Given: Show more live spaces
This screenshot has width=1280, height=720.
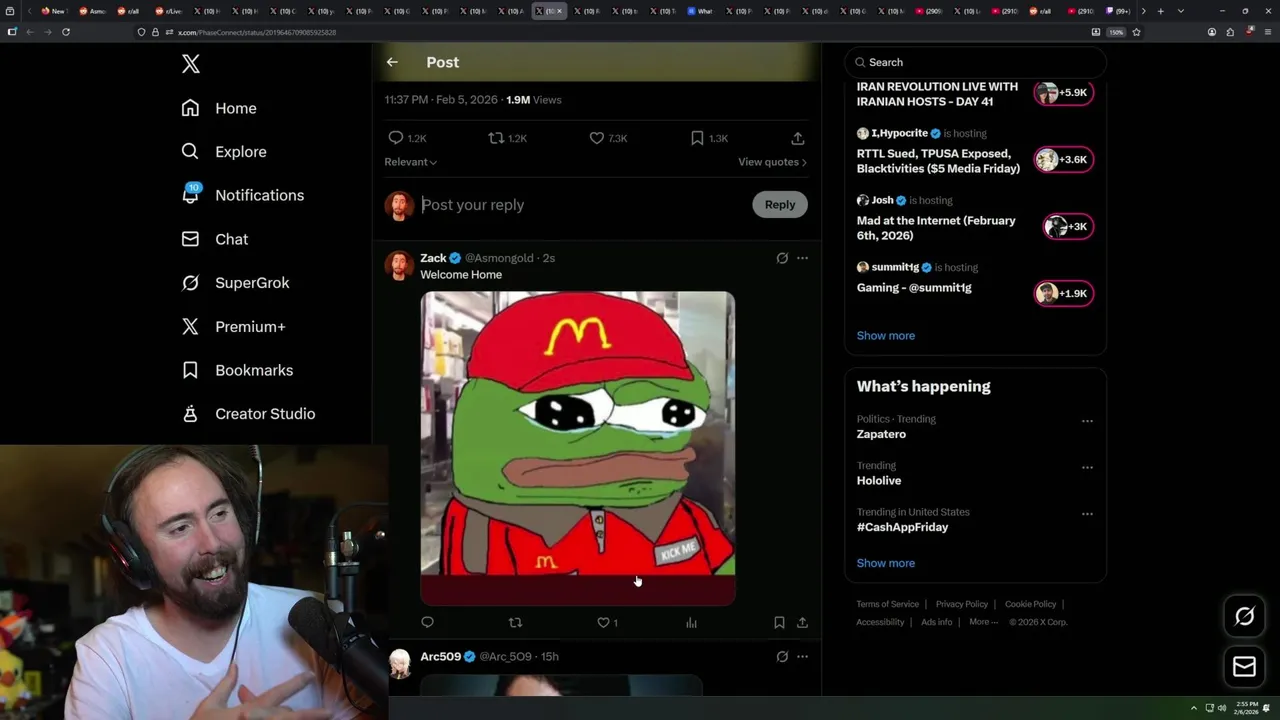Looking at the screenshot, I should [x=885, y=336].
